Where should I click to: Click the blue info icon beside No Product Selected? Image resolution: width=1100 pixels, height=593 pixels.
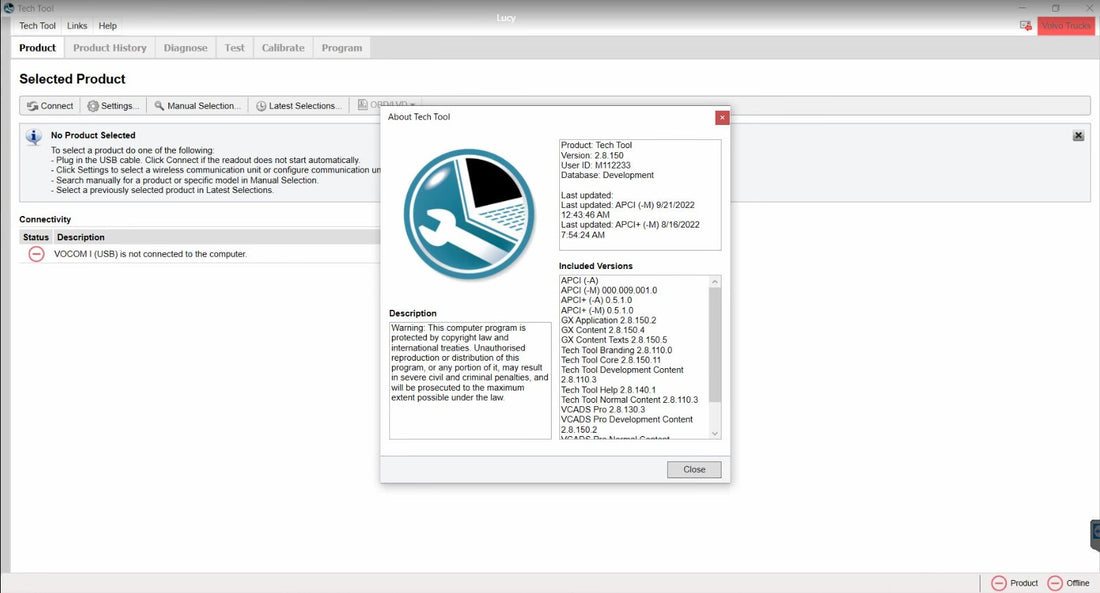34,137
